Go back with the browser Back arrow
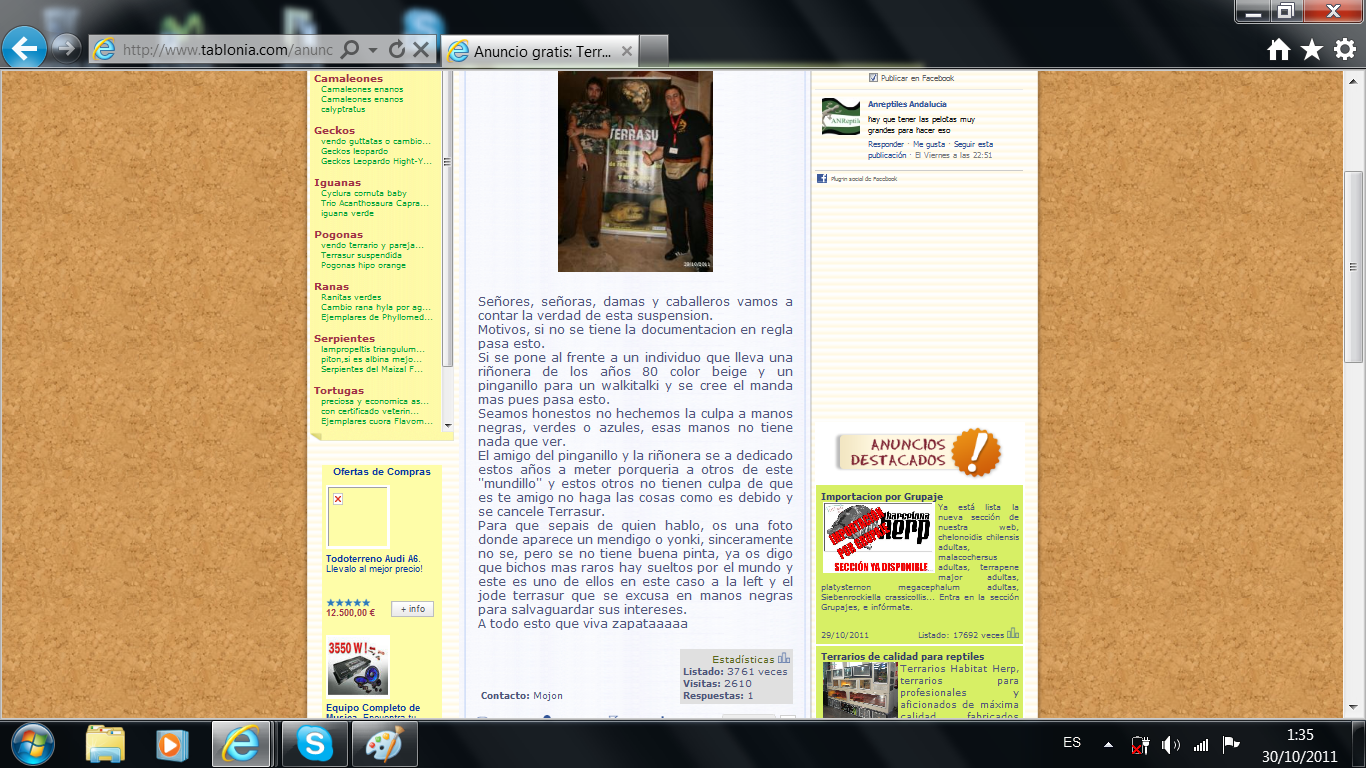The image size is (1366, 768). 24,47
